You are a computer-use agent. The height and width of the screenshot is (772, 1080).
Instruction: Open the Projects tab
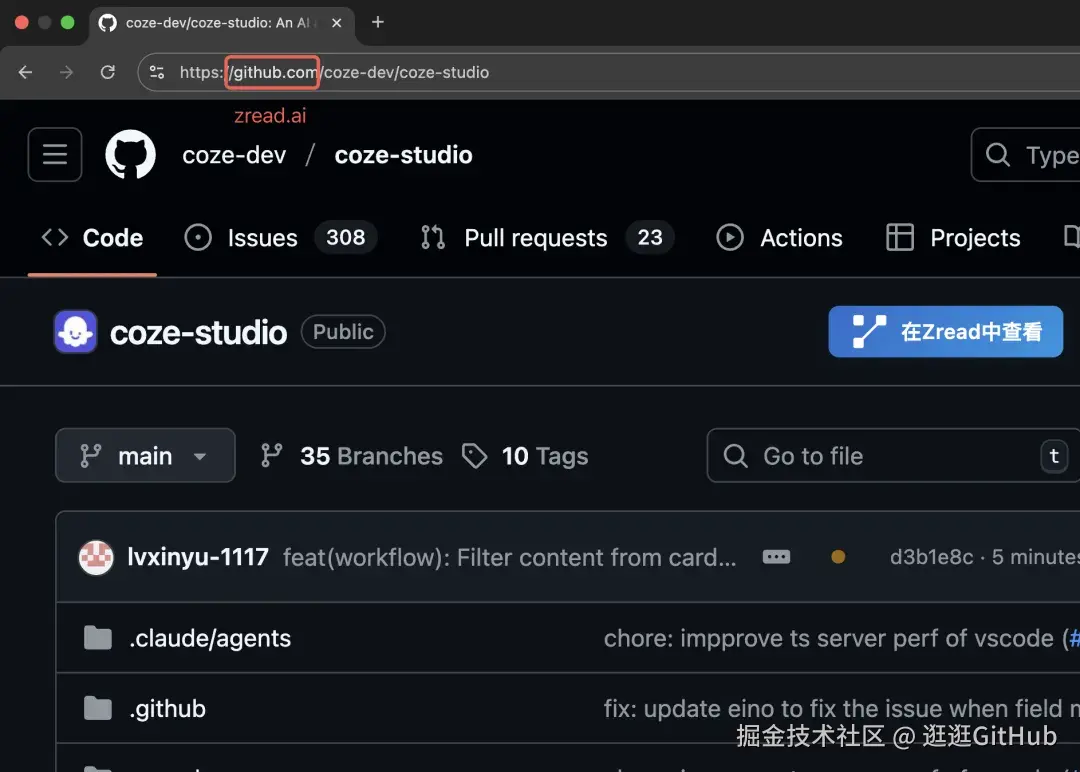pyautogui.click(x=953, y=238)
